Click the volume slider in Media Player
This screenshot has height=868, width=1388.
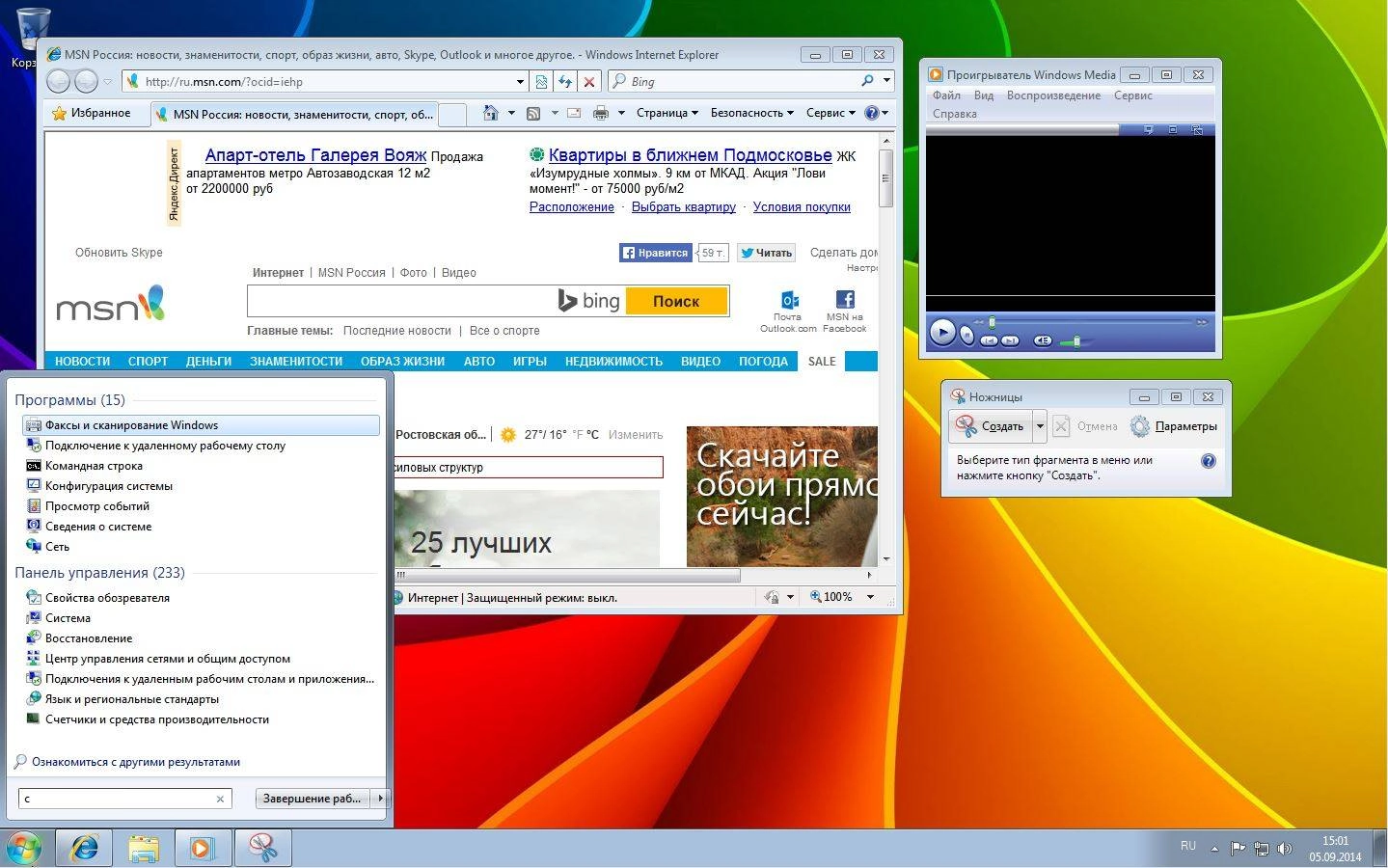coord(1076,341)
